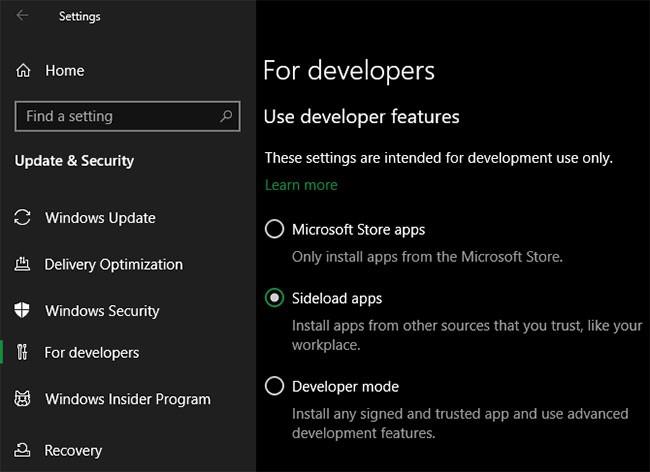Screen dimensions: 650x472
Task: Click the For developers sliders icon
Action: tap(23, 353)
